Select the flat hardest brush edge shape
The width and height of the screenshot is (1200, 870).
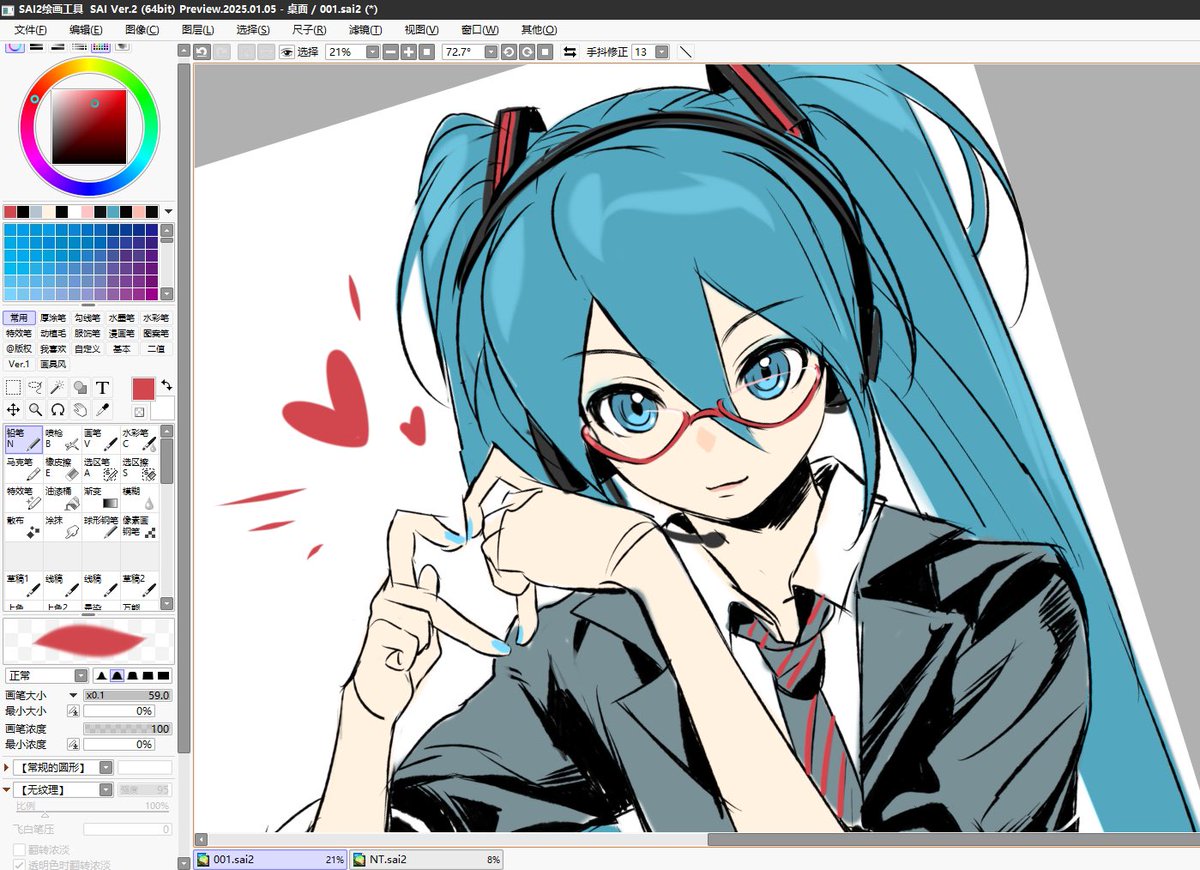tap(164, 676)
